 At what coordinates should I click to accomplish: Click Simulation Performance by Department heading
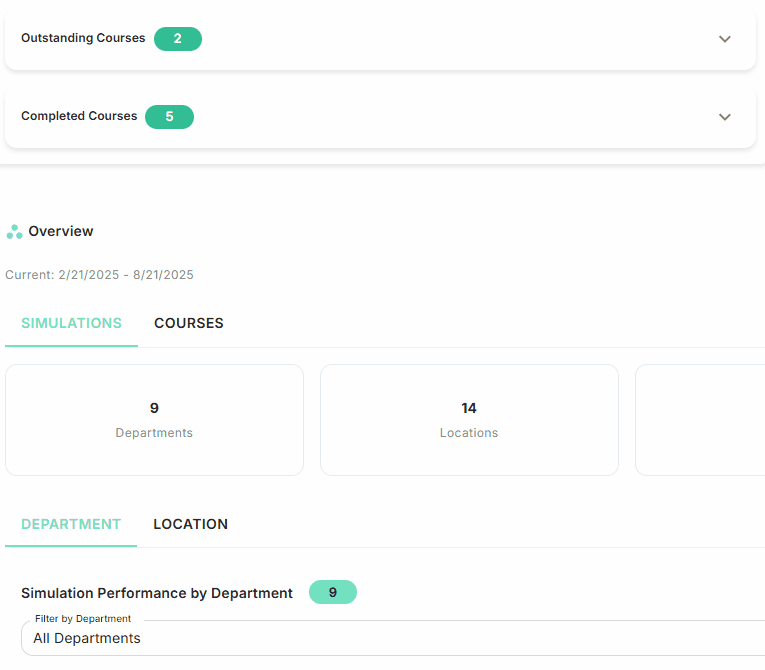[x=157, y=593]
